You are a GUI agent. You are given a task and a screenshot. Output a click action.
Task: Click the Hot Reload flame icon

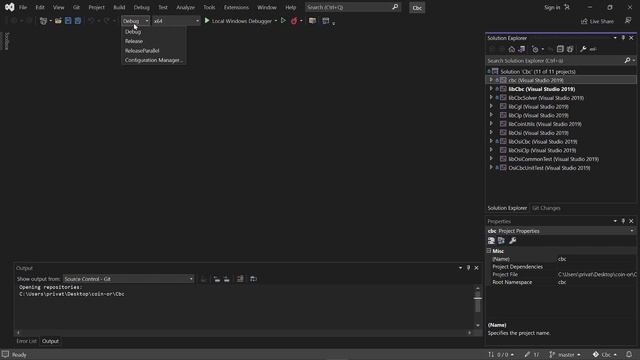point(294,21)
